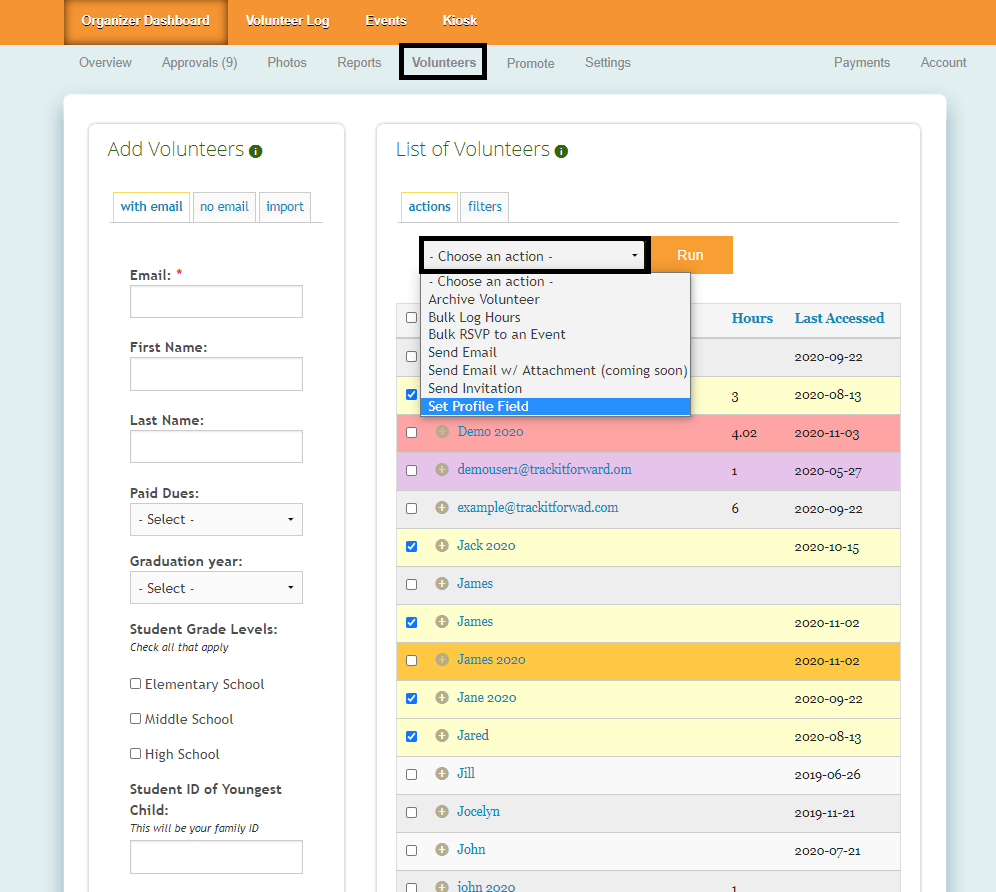This screenshot has height=892, width=996.
Task: Open the Paid Dues dropdown
Action: click(x=216, y=520)
